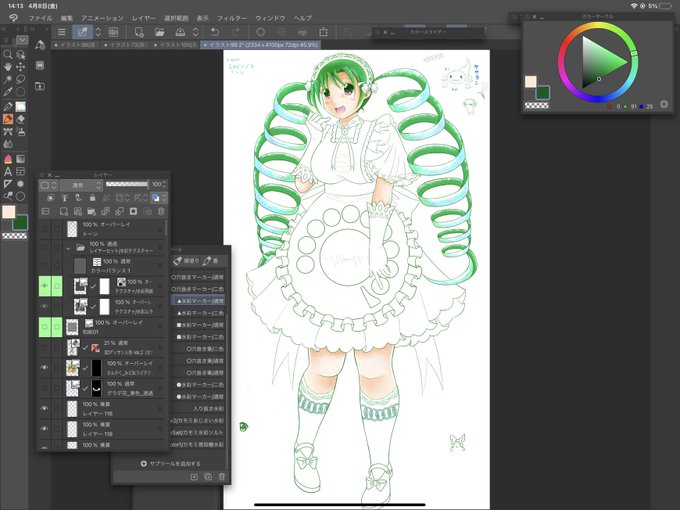Click the Open file folder icon
This screenshot has width=680, height=510.
159,32
